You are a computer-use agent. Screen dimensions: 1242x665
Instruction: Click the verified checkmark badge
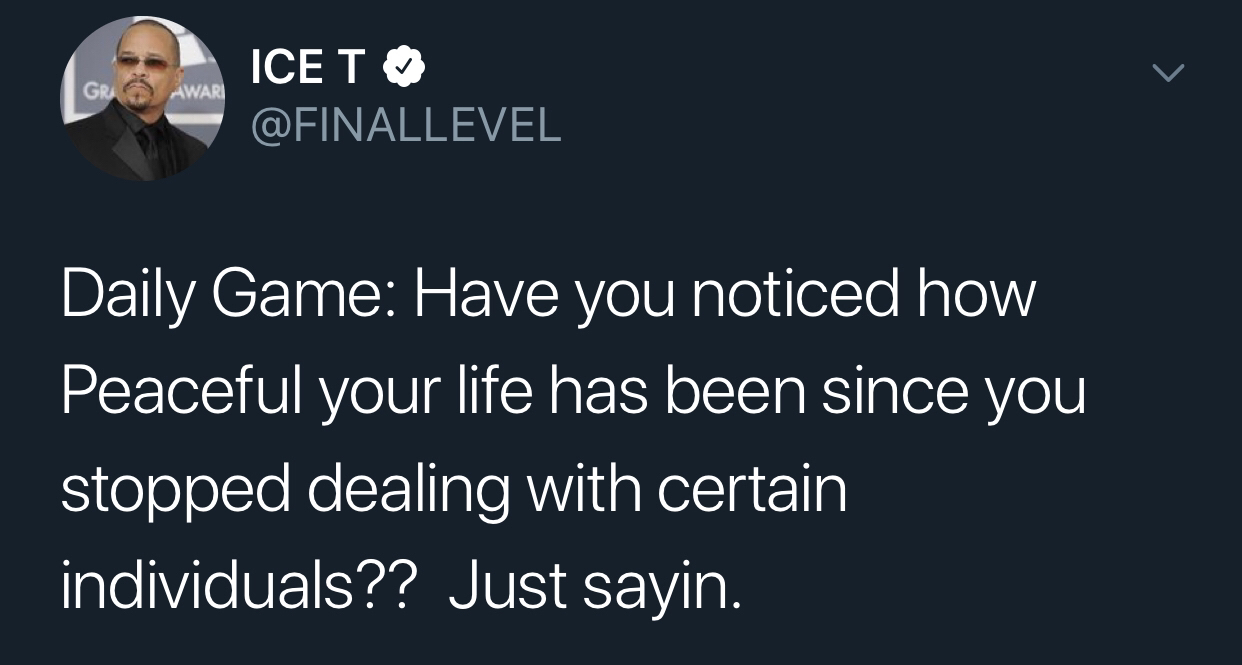tap(405, 69)
